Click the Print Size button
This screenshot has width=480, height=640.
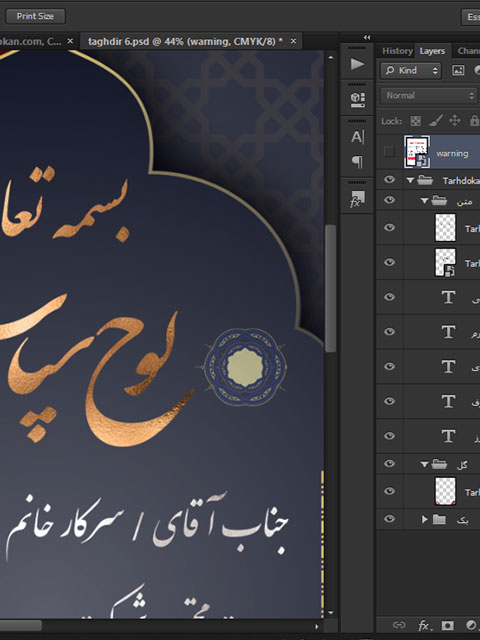pos(35,16)
